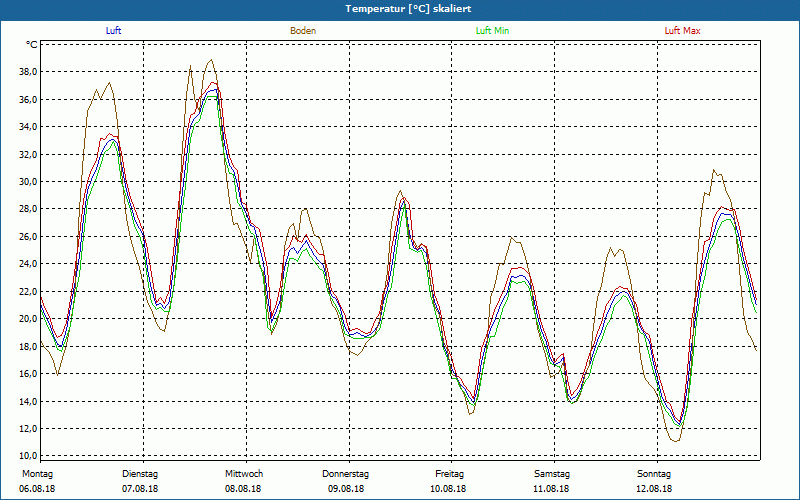Click the Luft legend label
Screen dimensions: 800x500
[x=113, y=31]
